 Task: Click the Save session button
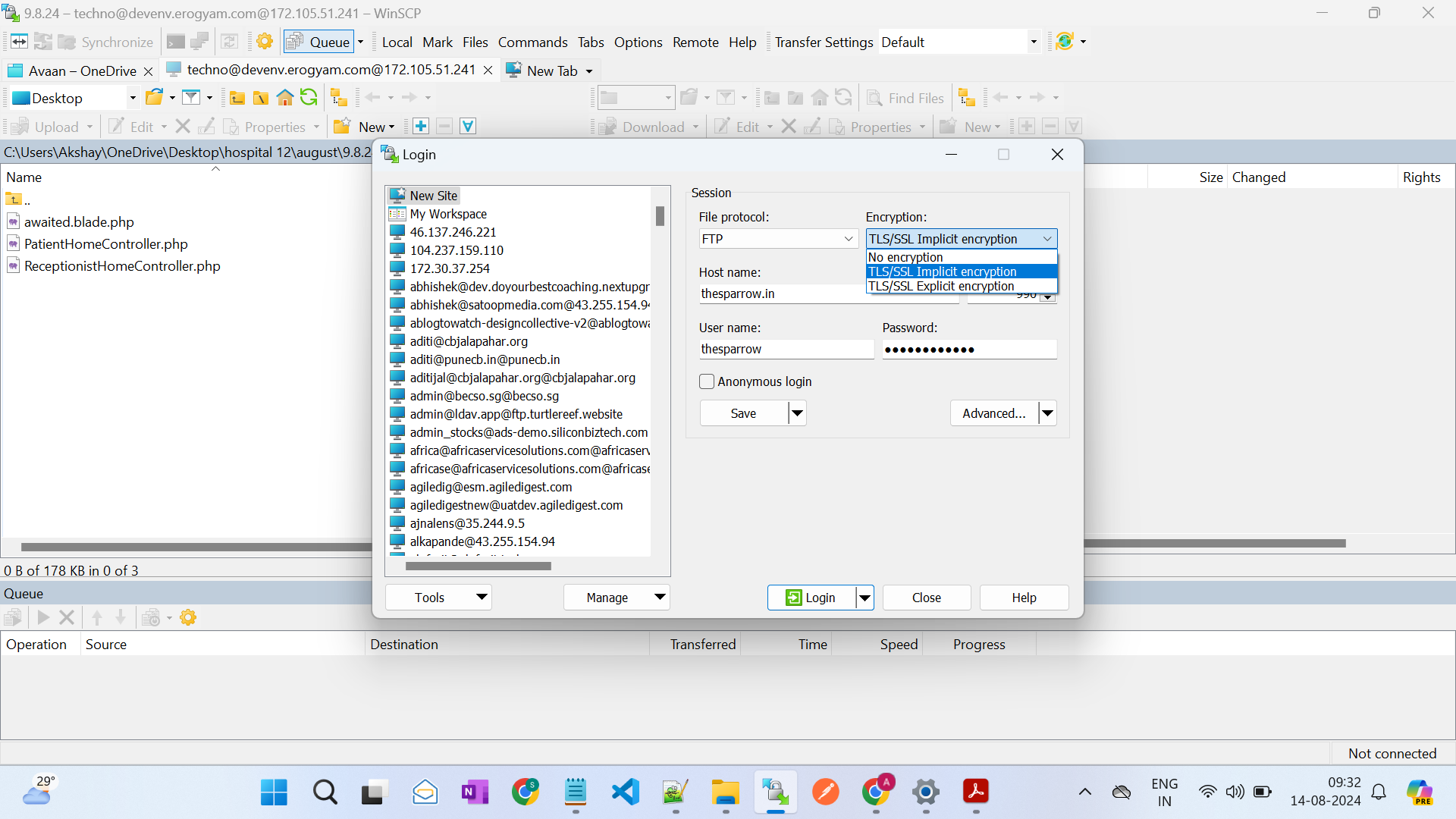pos(743,413)
